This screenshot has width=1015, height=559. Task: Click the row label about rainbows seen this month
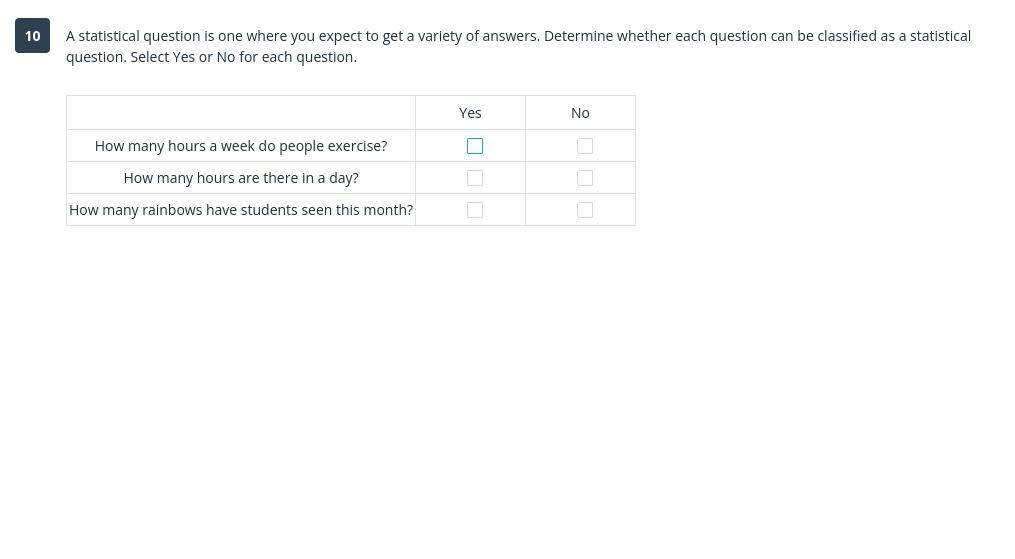[x=241, y=210]
